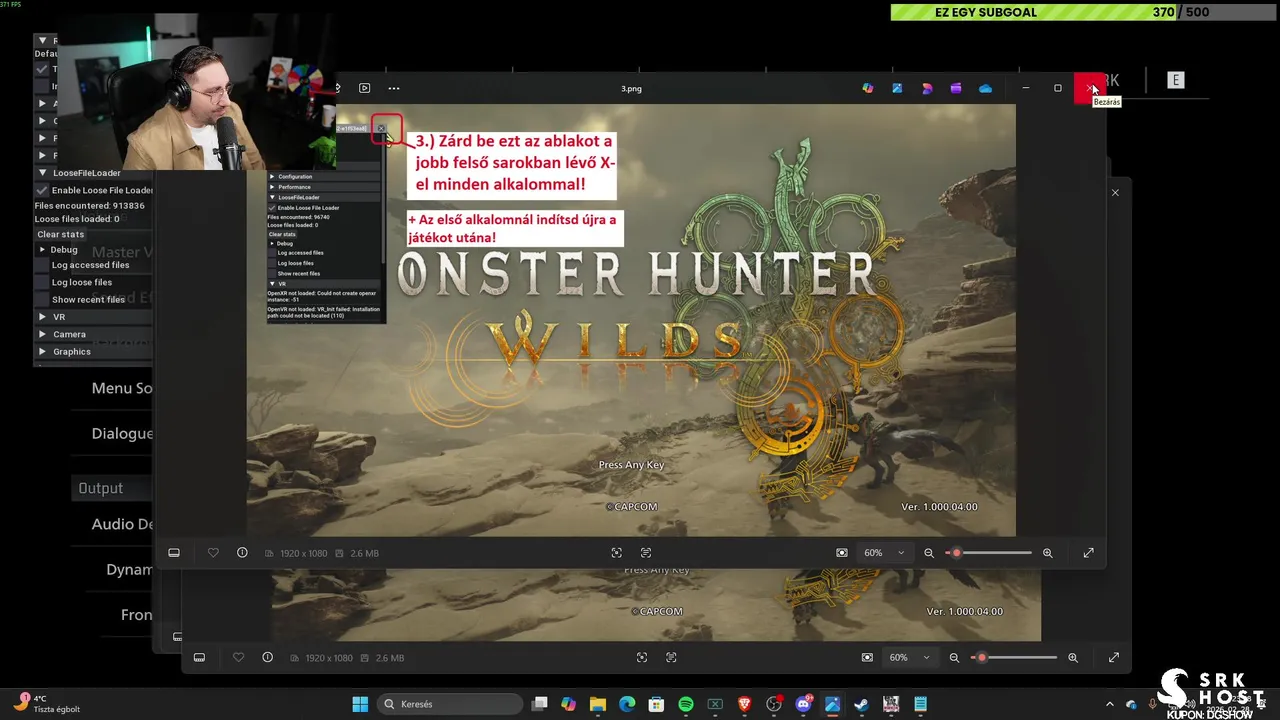Screen dimensions: 1280x720
Task: Enable Log accessed files checkbox
Action: (42, 265)
